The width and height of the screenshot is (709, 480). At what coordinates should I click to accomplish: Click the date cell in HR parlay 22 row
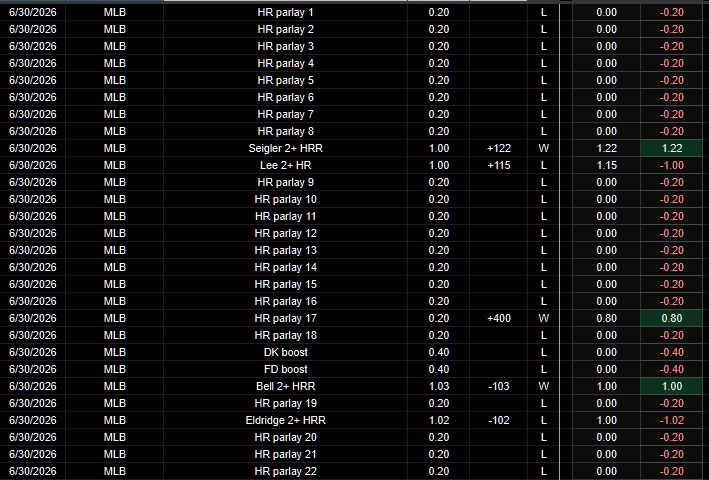33,471
